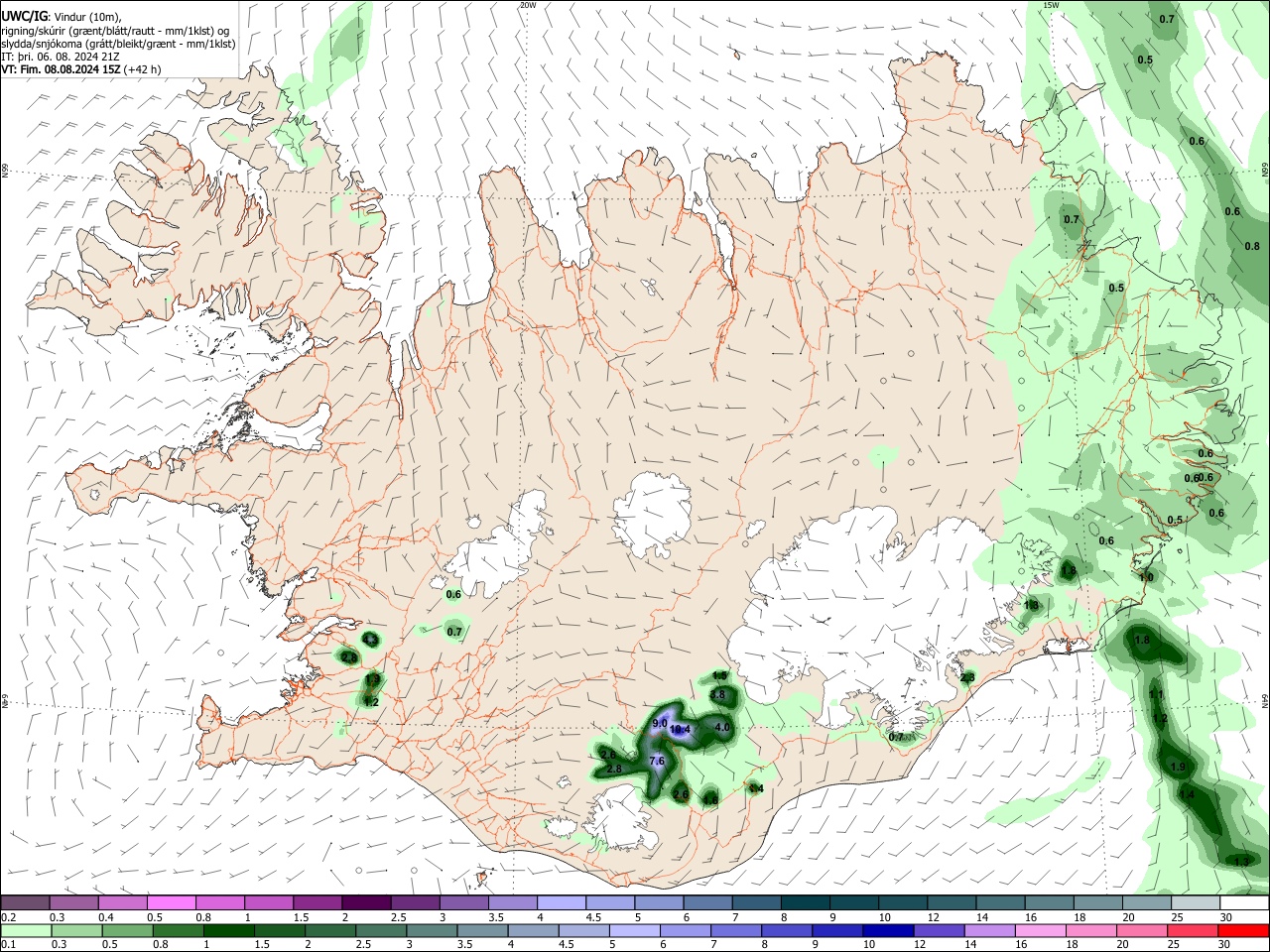The image size is (1270, 952).
Task: Click the 1.0 value on the east coast
Action: [1146, 578]
